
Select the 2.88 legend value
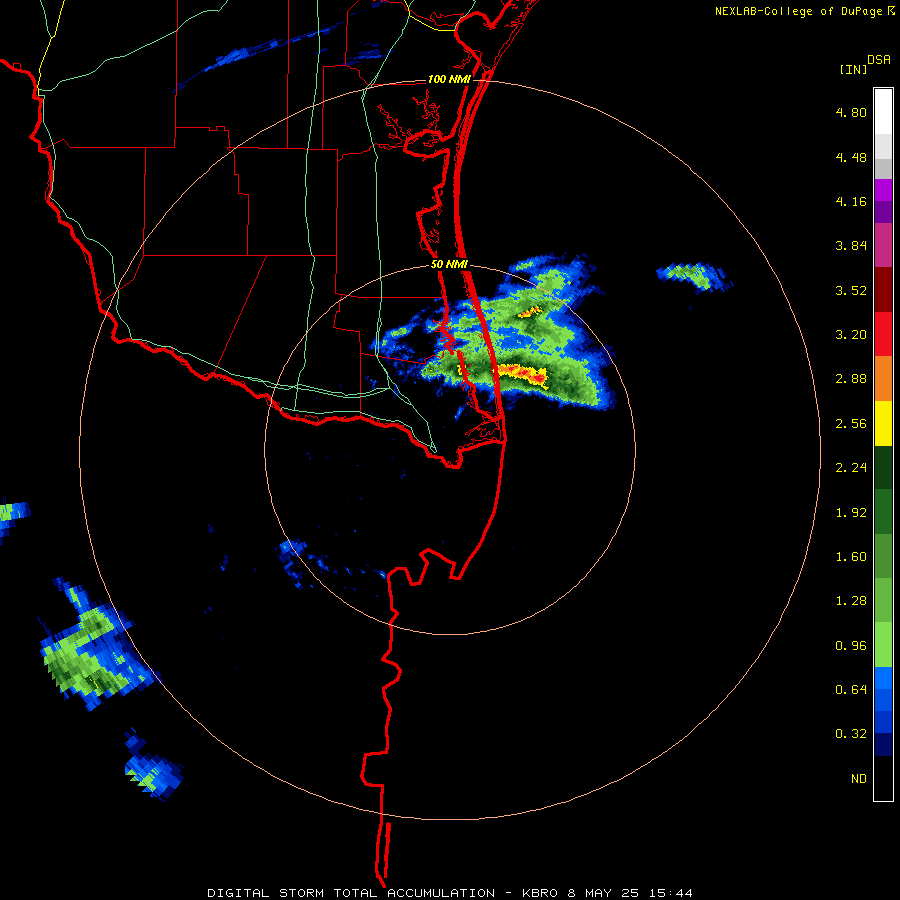[851, 379]
